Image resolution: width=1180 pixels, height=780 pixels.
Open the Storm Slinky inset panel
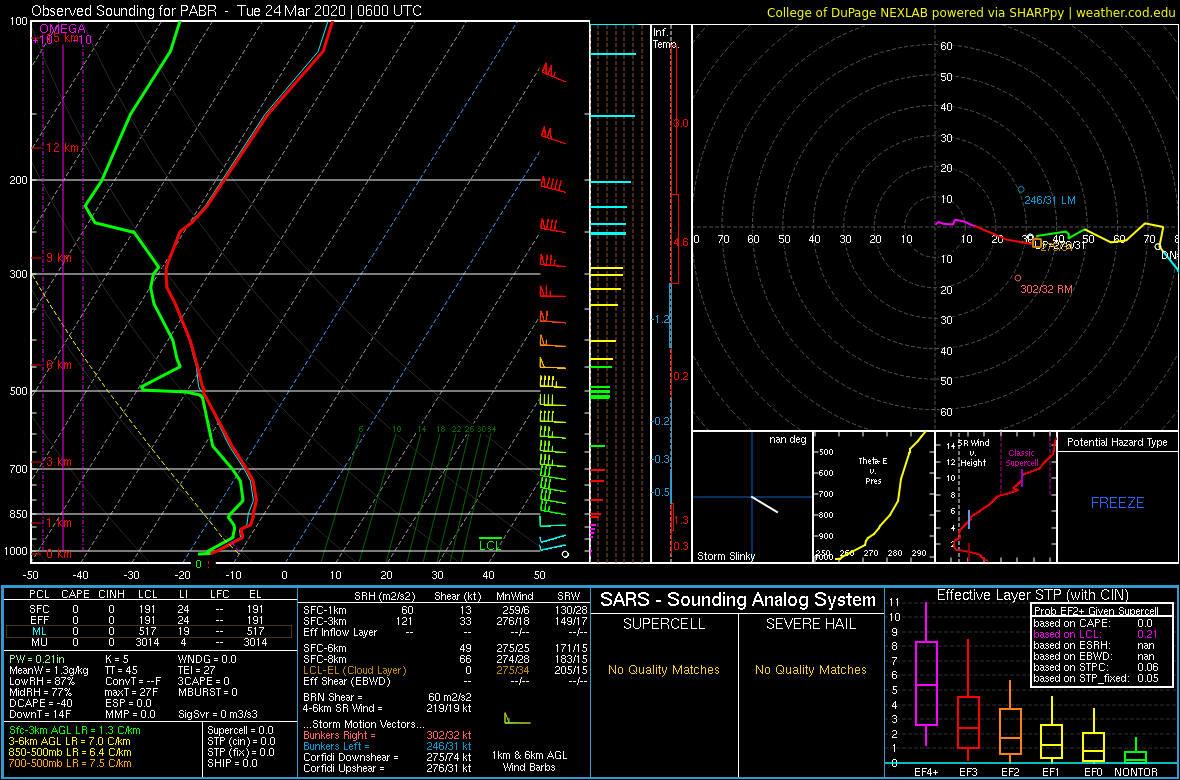[751, 497]
